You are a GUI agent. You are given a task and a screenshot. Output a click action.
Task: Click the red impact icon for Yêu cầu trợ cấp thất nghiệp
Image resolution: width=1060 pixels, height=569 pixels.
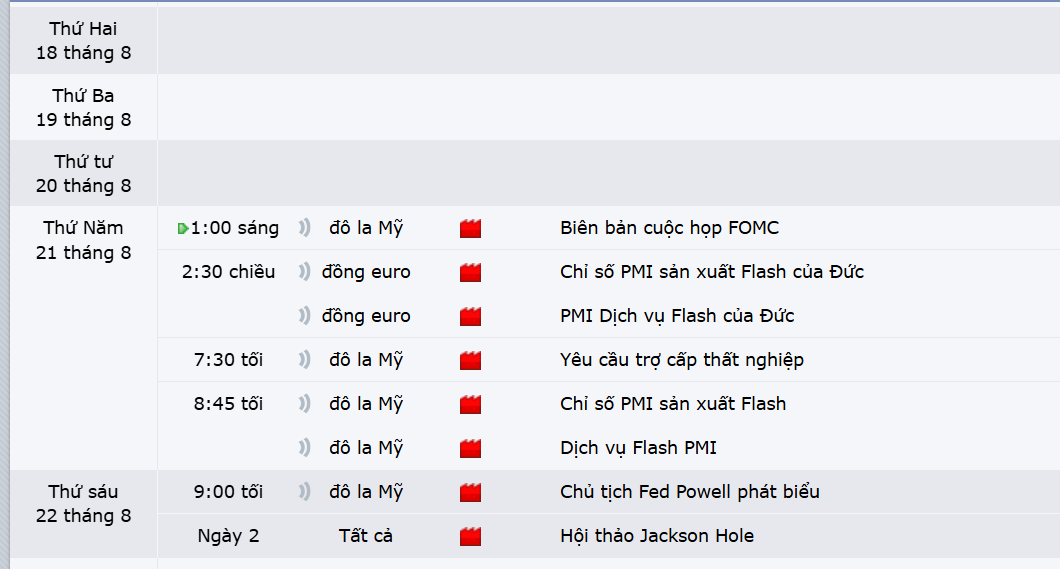470,360
